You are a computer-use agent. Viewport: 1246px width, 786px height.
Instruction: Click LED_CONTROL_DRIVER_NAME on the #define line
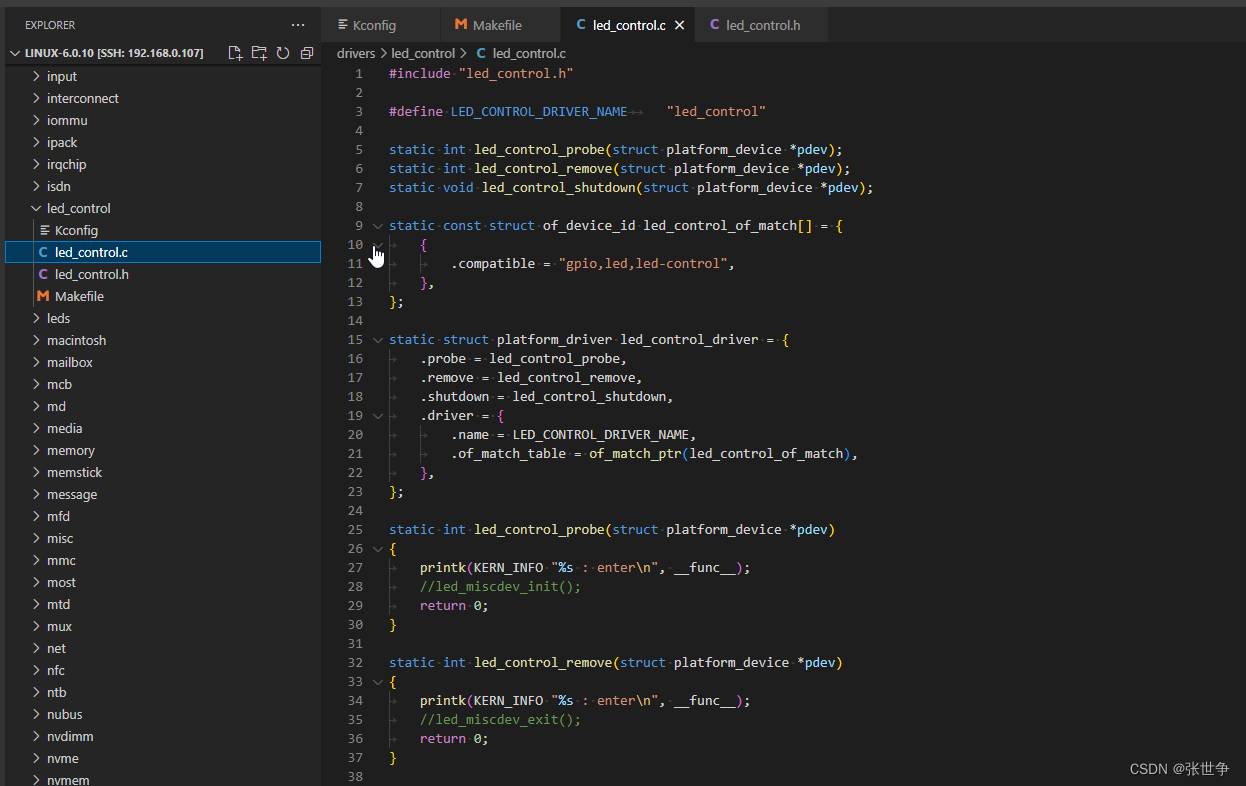pyautogui.click(x=539, y=112)
